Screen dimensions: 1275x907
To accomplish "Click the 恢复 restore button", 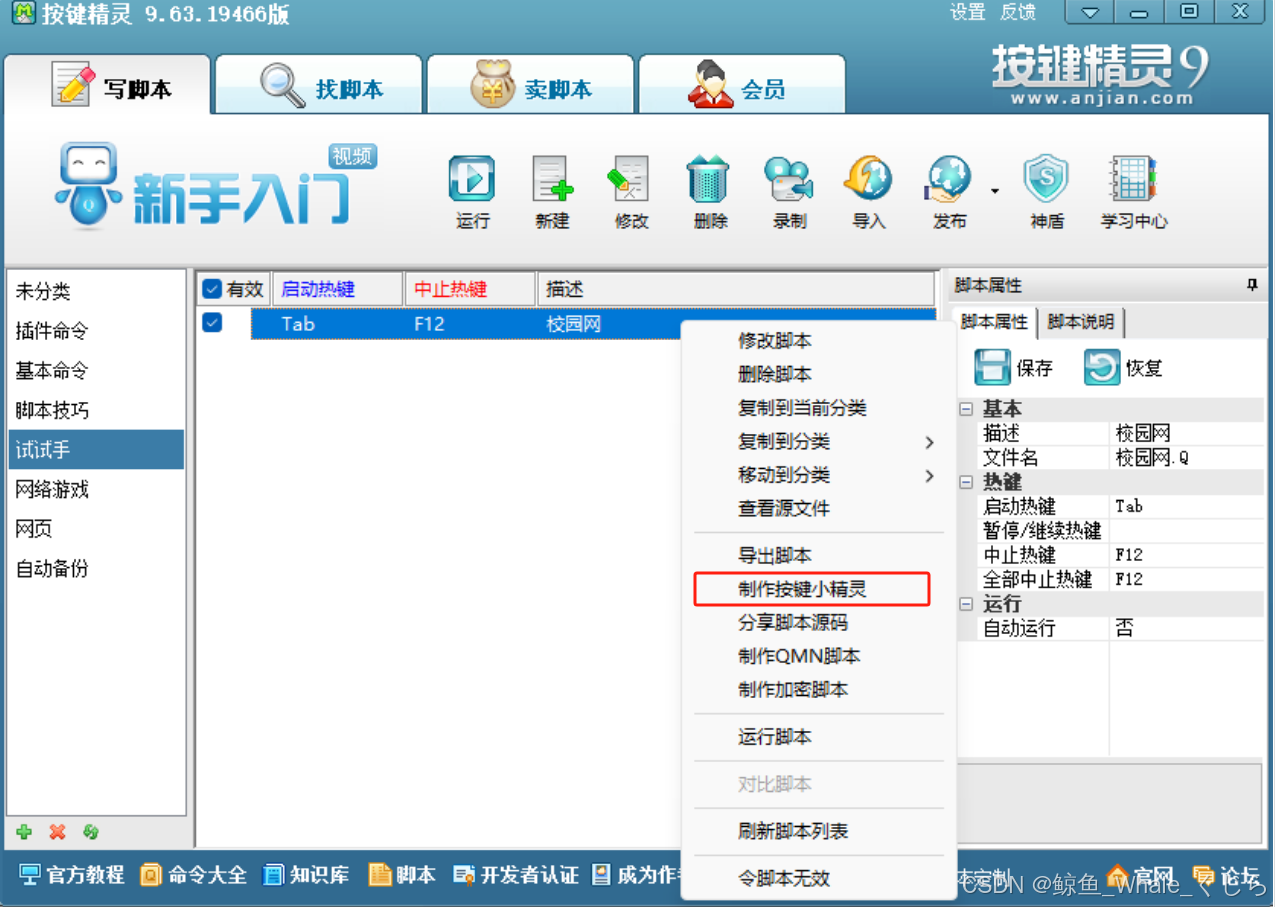I will 1123,368.
